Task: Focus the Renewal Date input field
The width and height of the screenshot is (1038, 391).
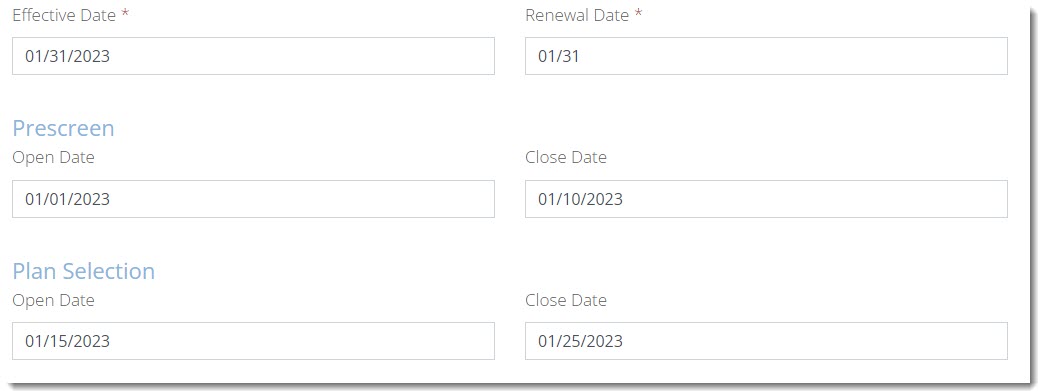Action: coord(766,56)
